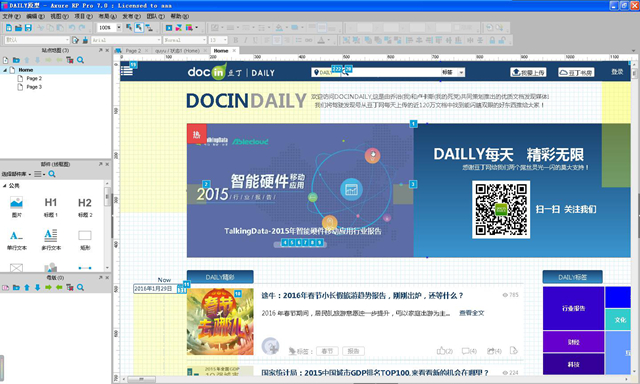Open the widget library view options dropdown
The image size is (640, 384).
tap(40, 174)
